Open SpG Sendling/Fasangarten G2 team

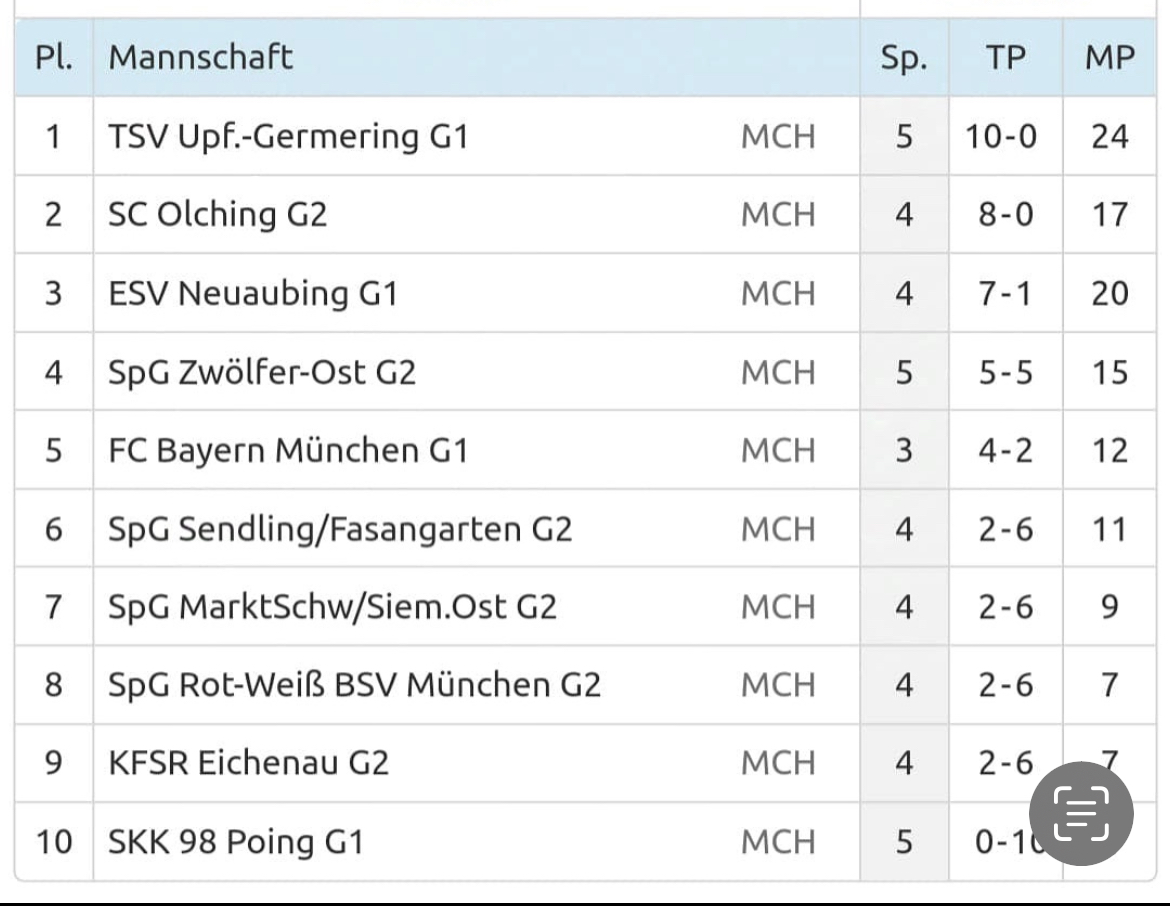[340, 529]
